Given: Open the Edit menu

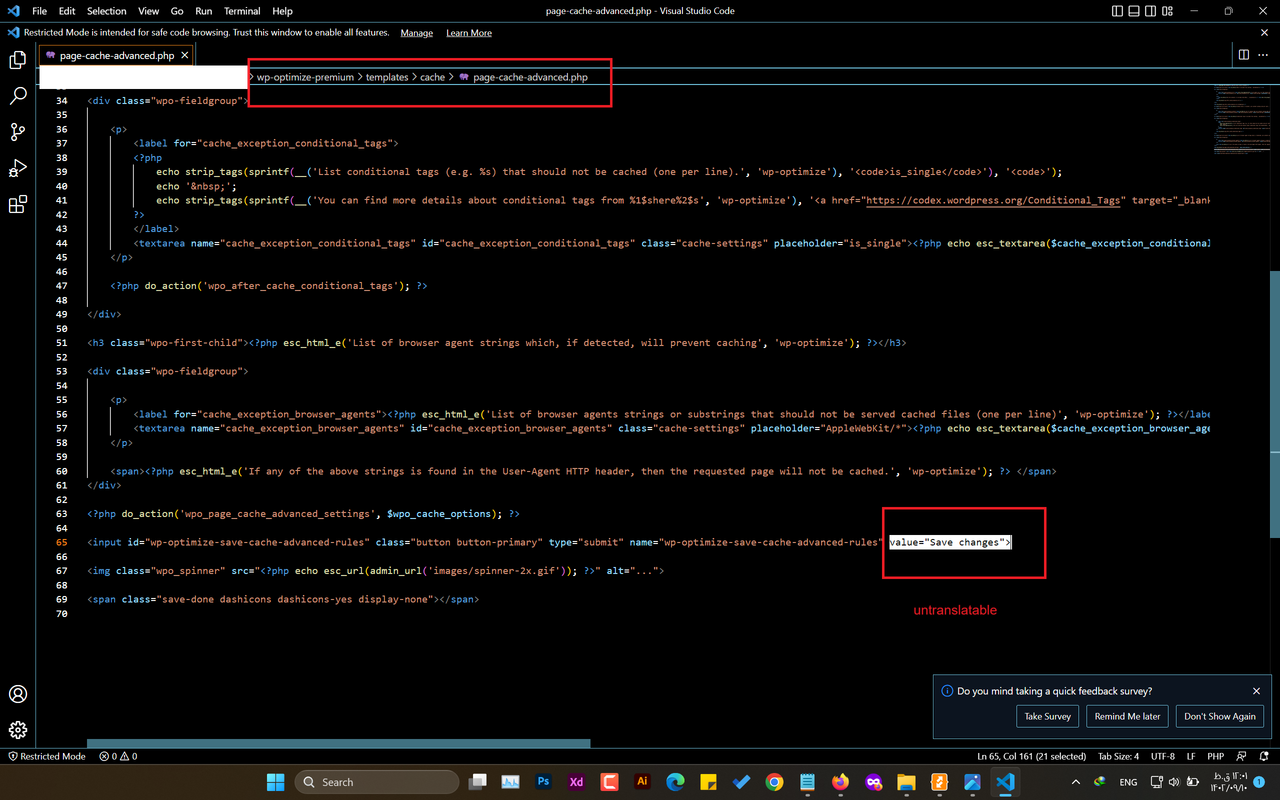Looking at the screenshot, I should (x=67, y=11).
